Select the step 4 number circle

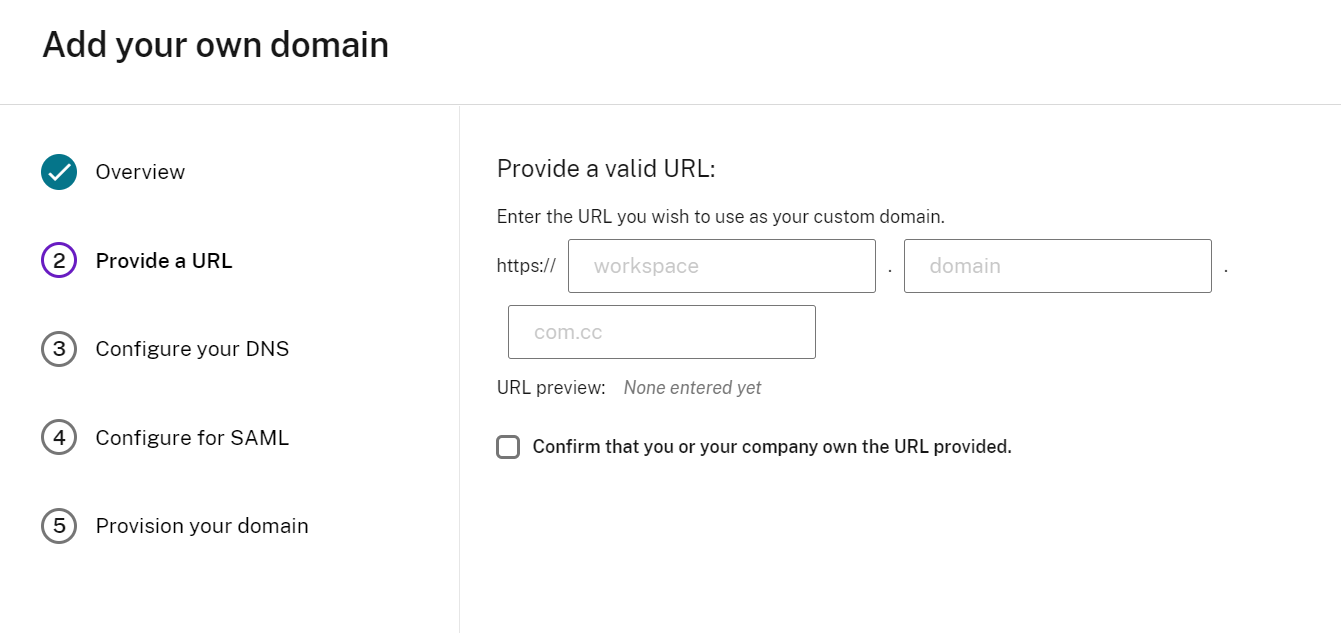tap(59, 438)
